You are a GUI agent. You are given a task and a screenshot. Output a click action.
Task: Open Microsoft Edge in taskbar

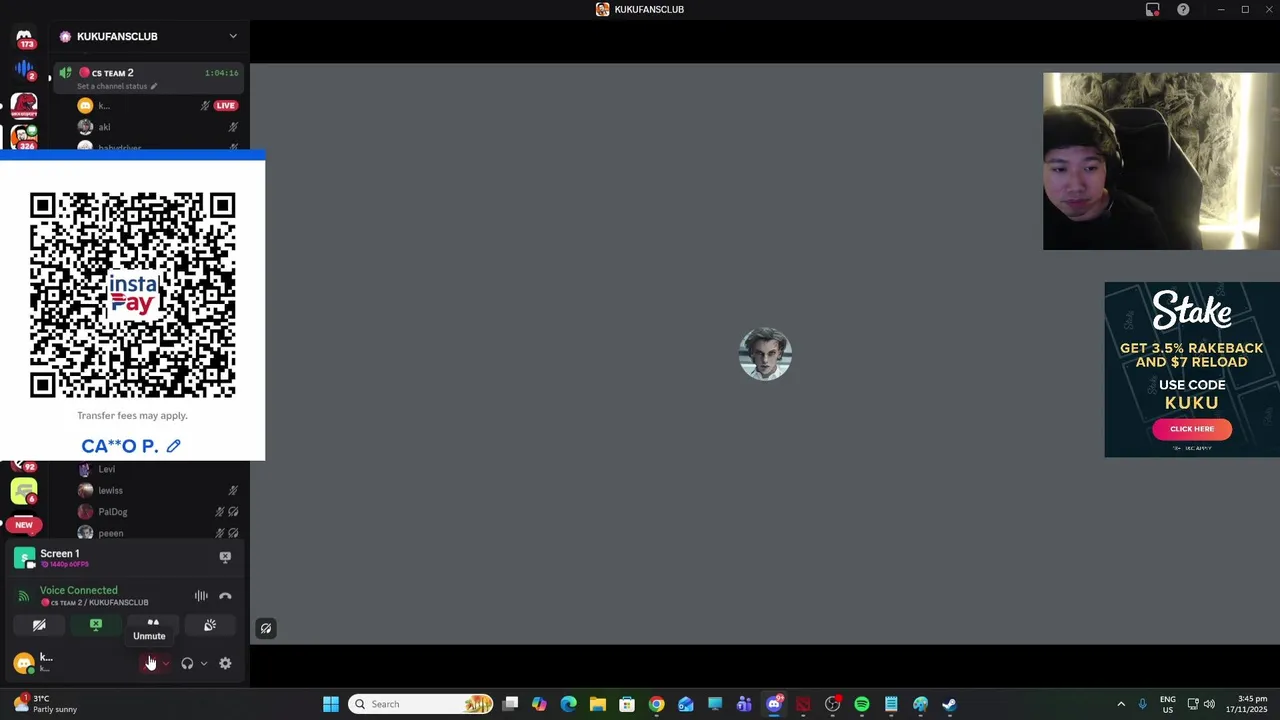click(569, 704)
